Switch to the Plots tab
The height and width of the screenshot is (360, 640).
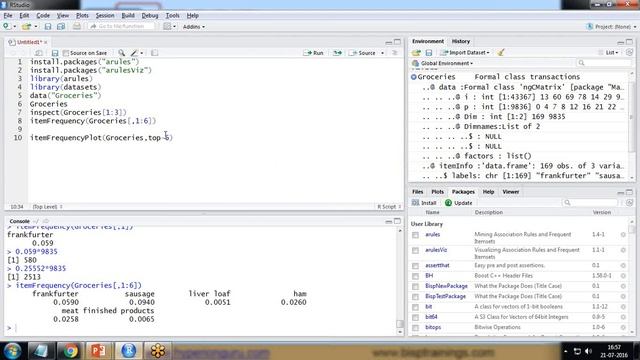click(x=438, y=192)
